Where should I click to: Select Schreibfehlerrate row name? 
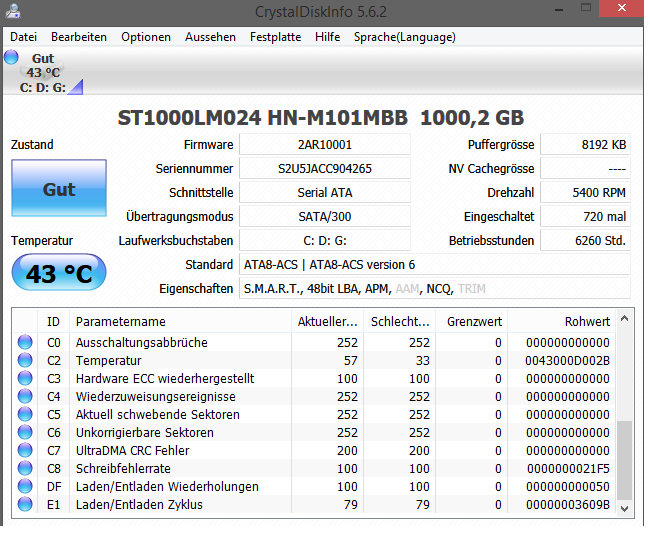click(x=123, y=468)
